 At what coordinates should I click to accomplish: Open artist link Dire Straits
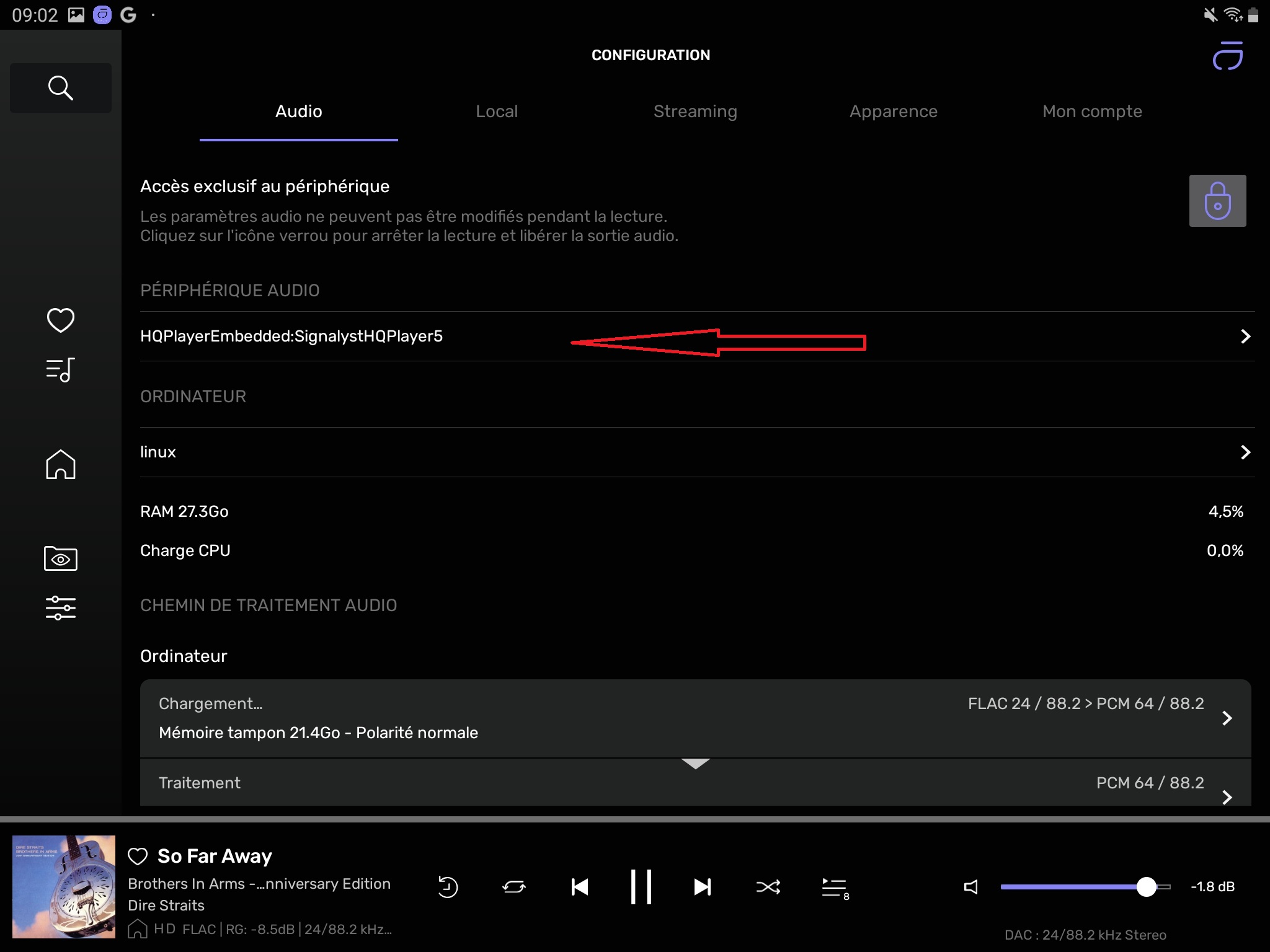tap(166, 906)
